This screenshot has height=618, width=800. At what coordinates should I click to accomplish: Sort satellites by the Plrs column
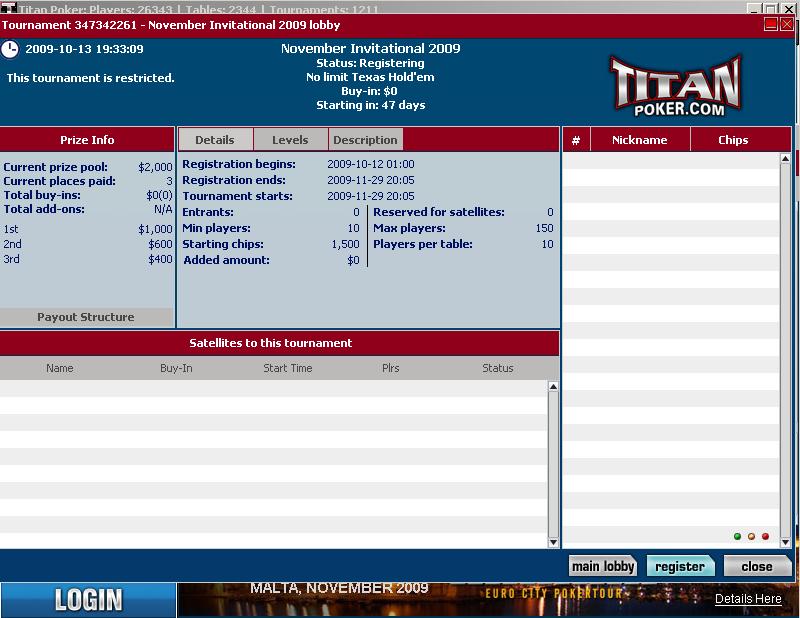pos(391,368)
